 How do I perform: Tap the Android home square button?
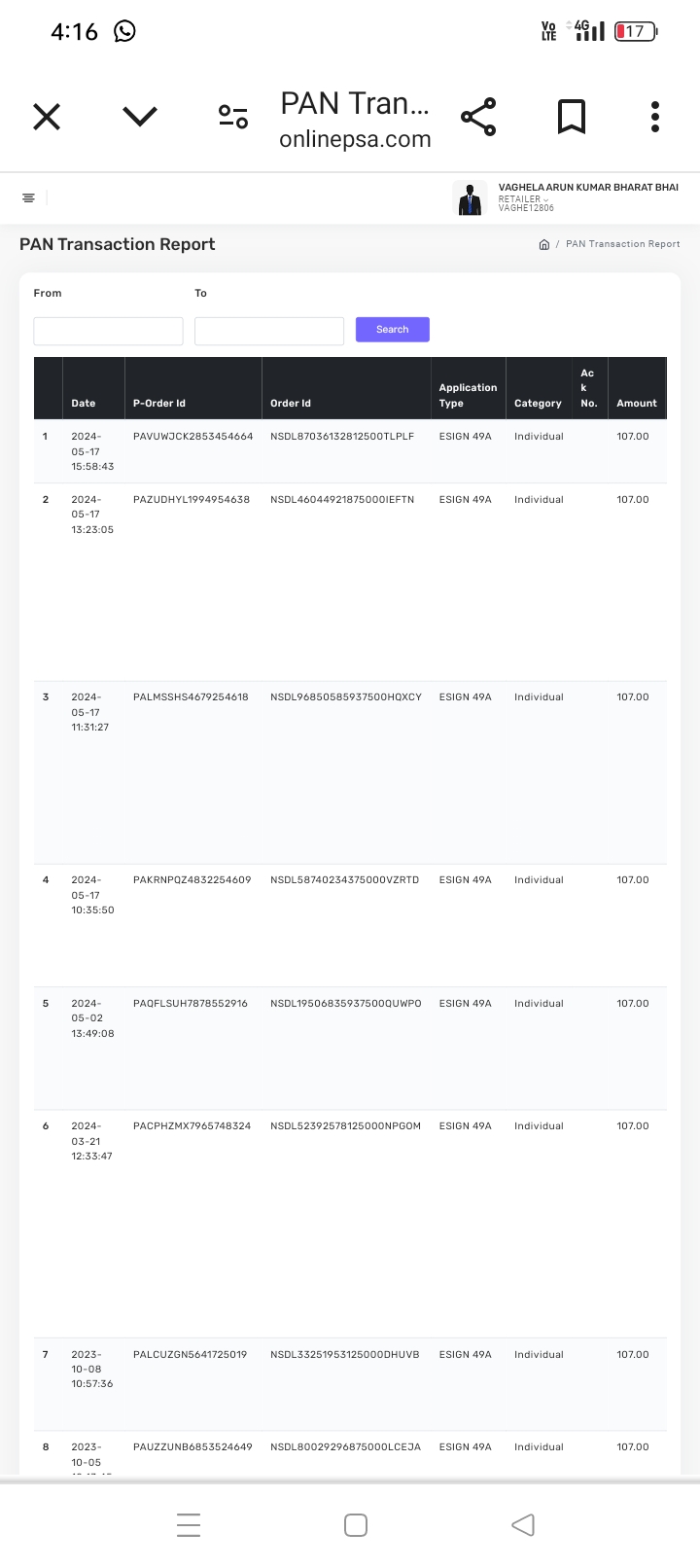click(x=356, y=1524)
